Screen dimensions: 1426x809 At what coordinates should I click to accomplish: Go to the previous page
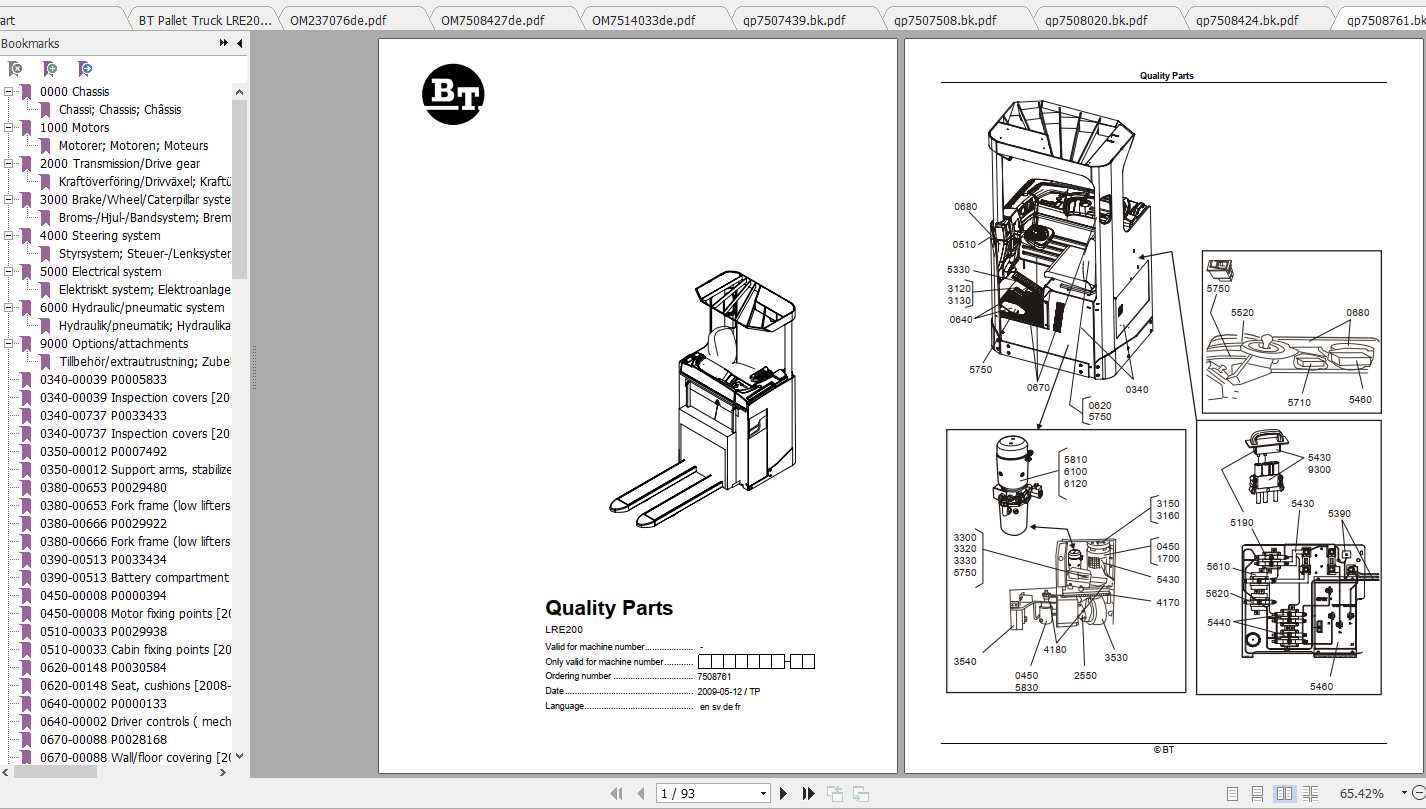(x=641, y=793)
